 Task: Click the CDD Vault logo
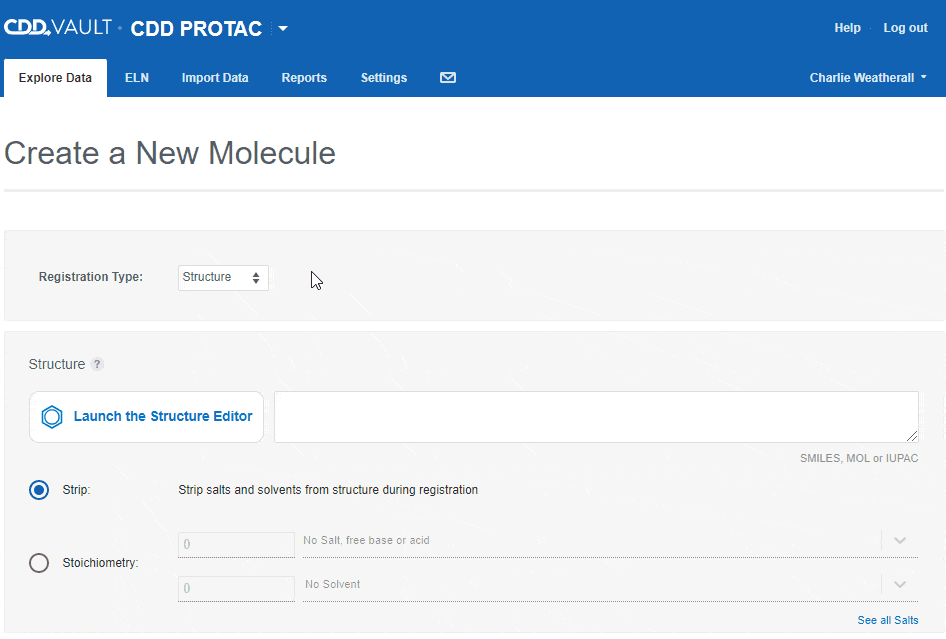58,27
